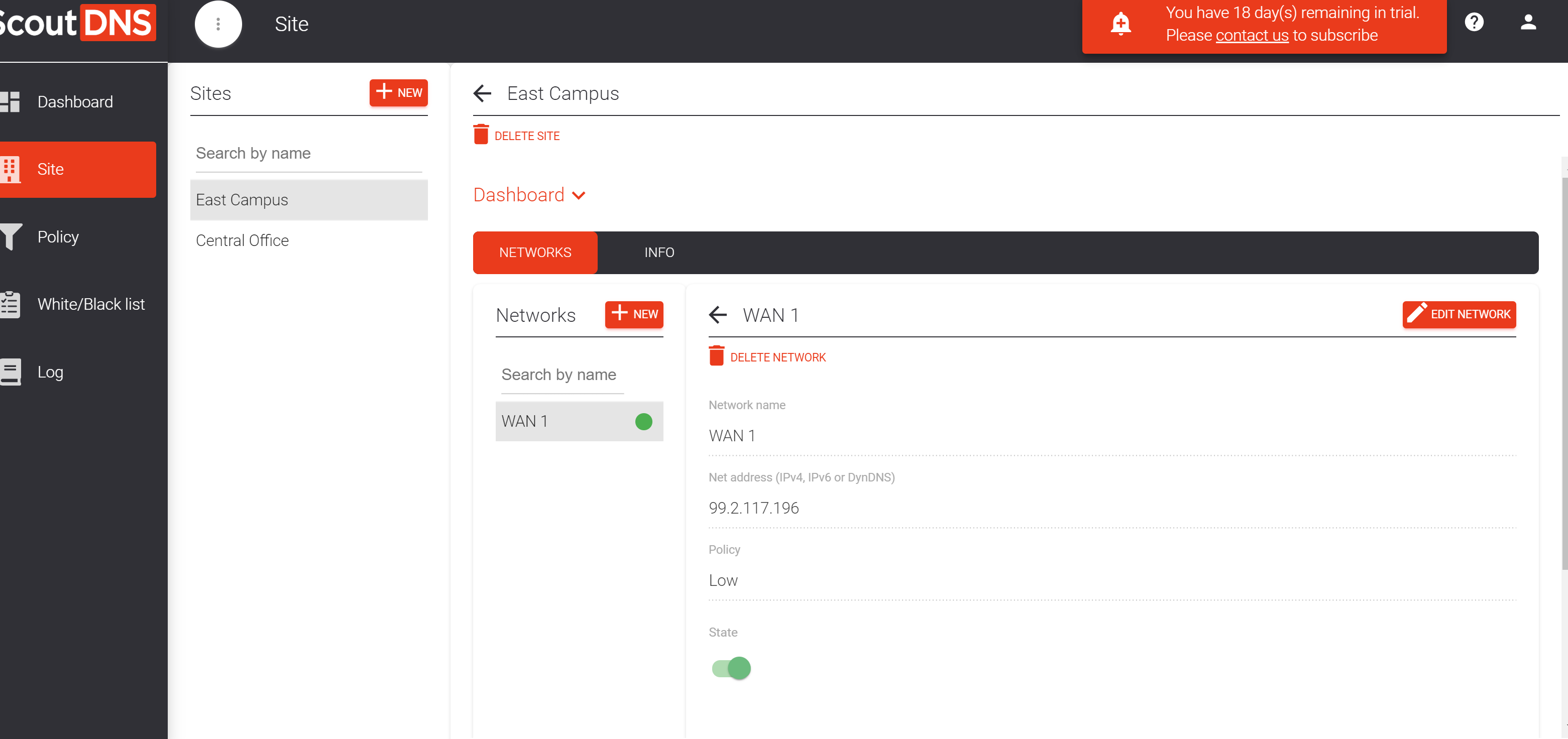Open the Policy filter icon in sidebar
1568x739 pixels.
click(x=11, y=236)
